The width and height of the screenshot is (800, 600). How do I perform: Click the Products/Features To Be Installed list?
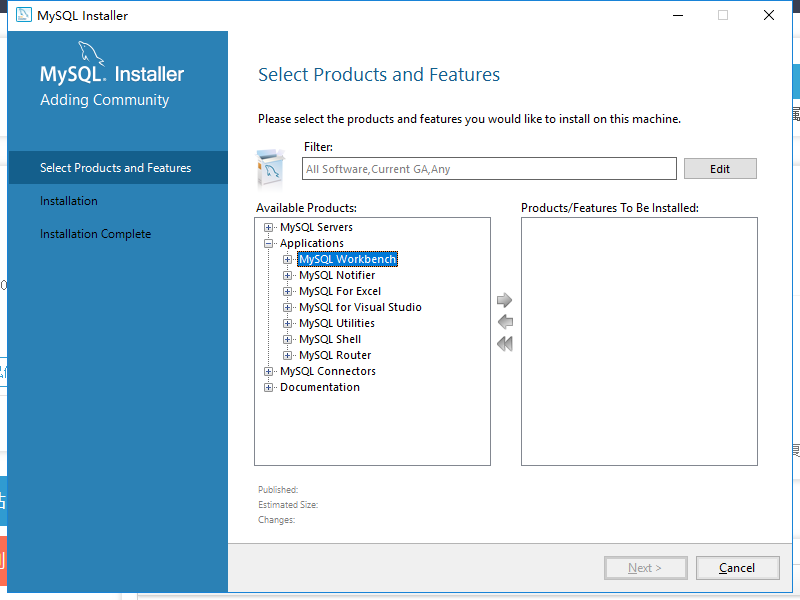point(639,341)
